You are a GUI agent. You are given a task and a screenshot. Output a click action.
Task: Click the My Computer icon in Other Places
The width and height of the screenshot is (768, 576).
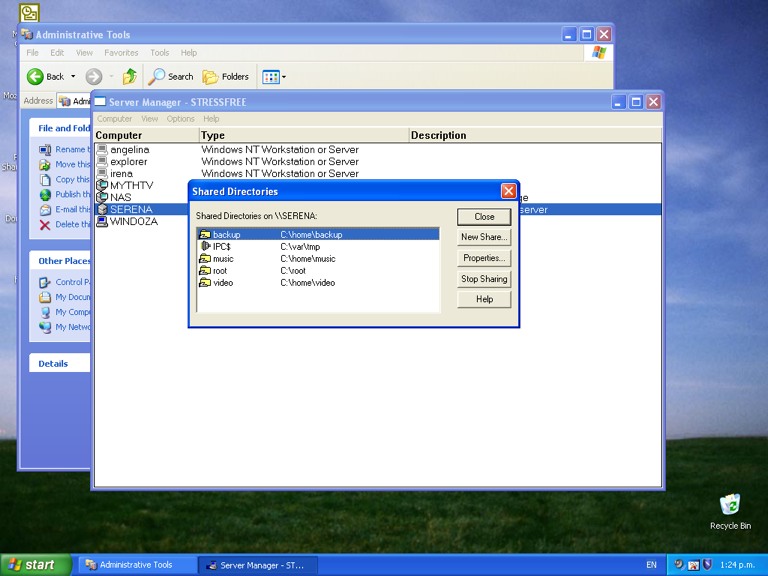45,312
